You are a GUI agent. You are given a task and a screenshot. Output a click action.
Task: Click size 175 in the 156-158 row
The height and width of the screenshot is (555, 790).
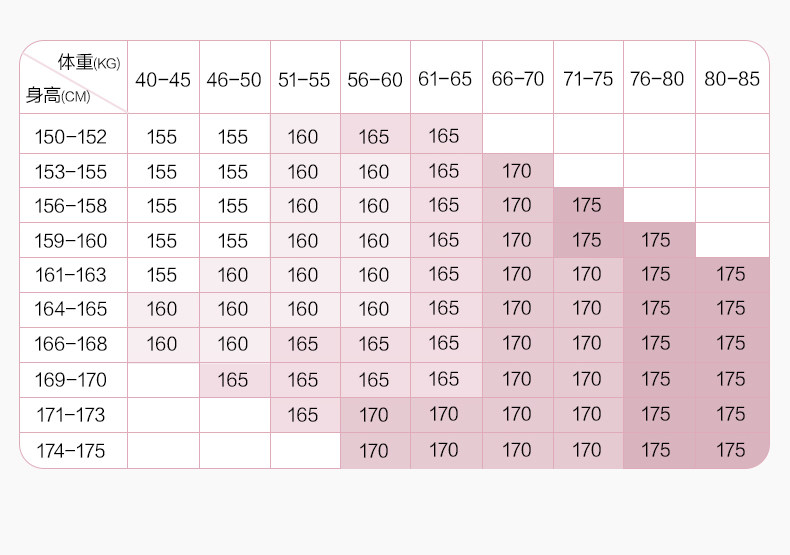pos(587,206)
